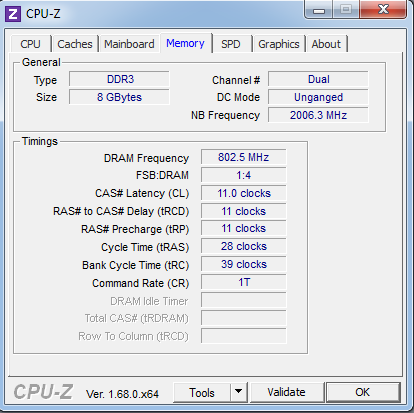Select the 28 clocks tRAS value

(244, 246)
